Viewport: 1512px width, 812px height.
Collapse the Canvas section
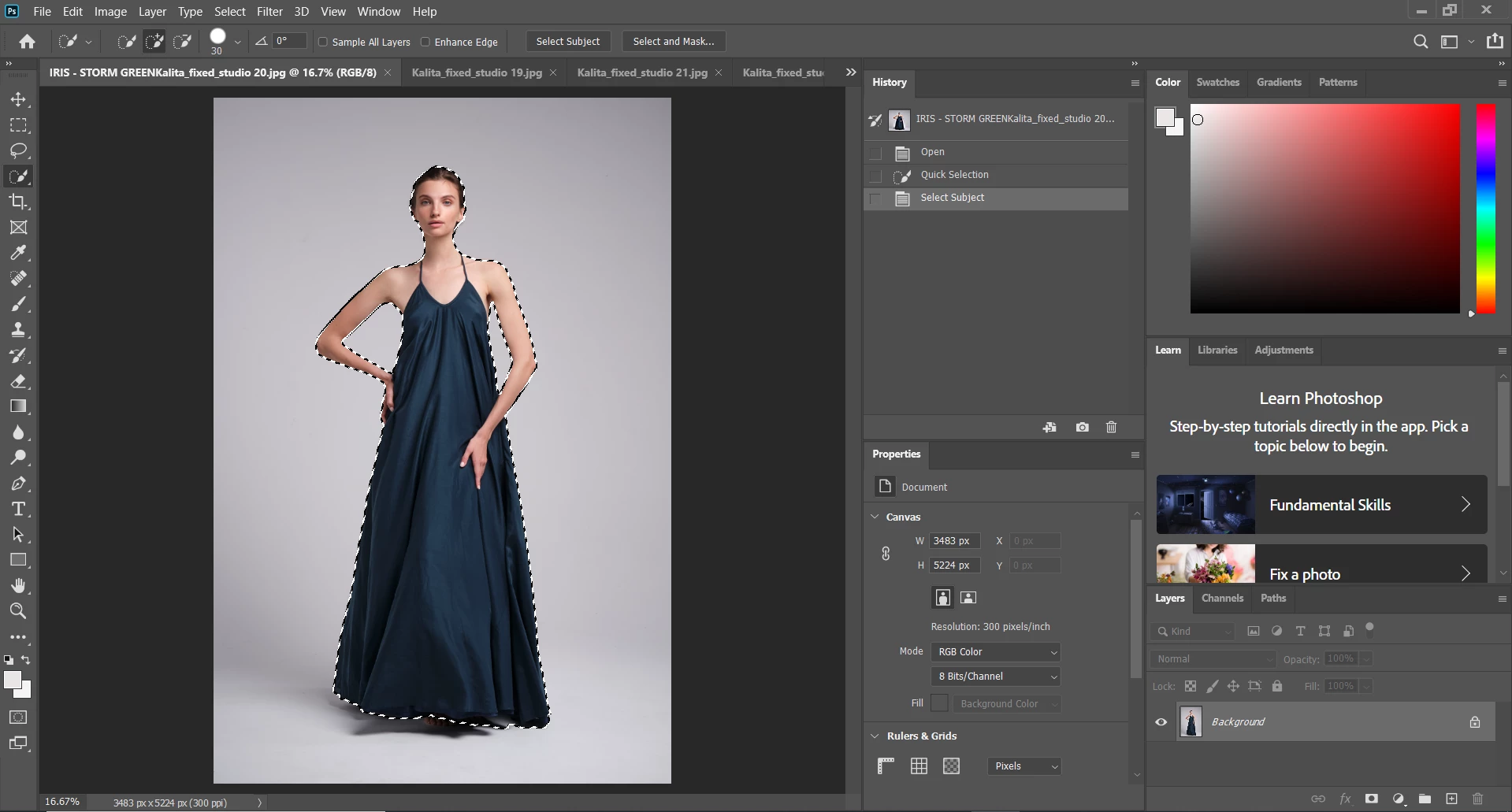(x=875, y=517)
